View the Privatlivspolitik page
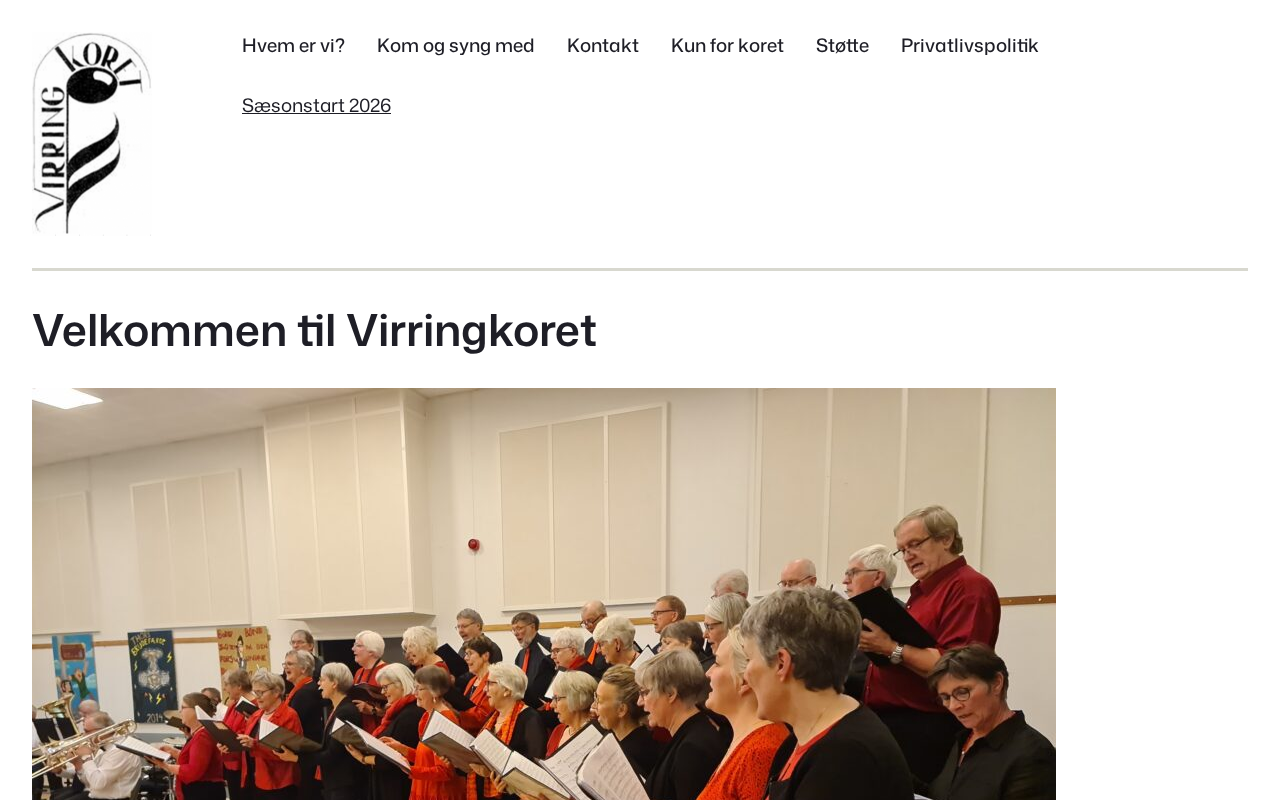The width and height of the screenshot is (1280, 800). pyautogui.click(x=970, y=46)
